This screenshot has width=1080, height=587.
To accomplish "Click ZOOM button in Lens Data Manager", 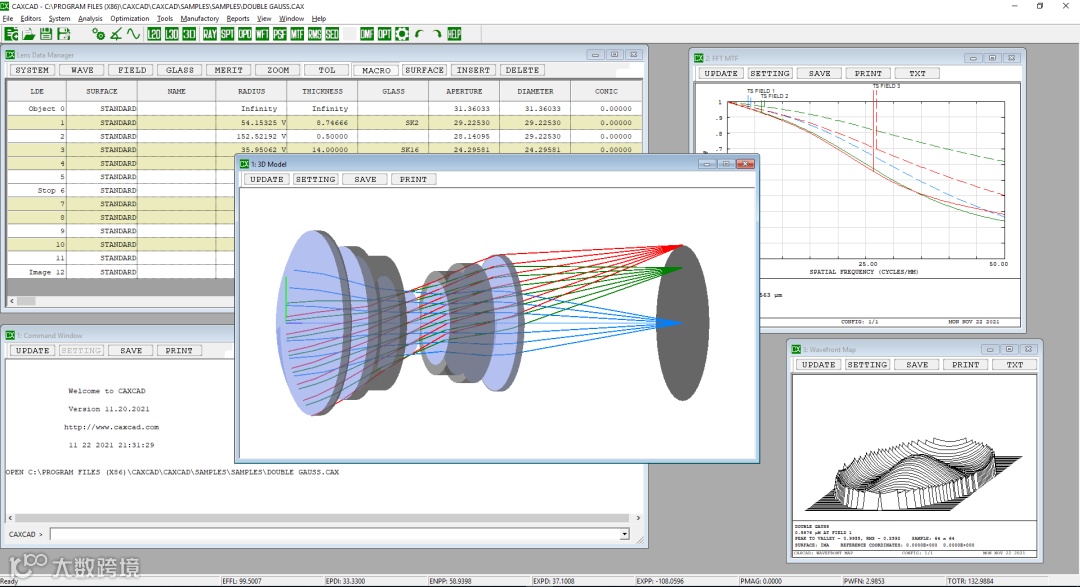I will [x=278, y=70].
